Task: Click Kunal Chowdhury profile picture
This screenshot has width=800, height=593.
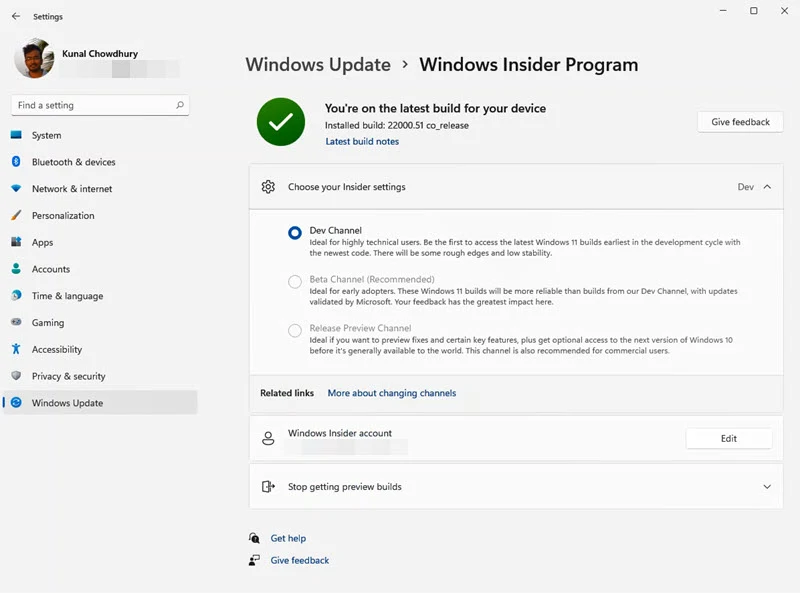Action: click(x=34, y=59)
